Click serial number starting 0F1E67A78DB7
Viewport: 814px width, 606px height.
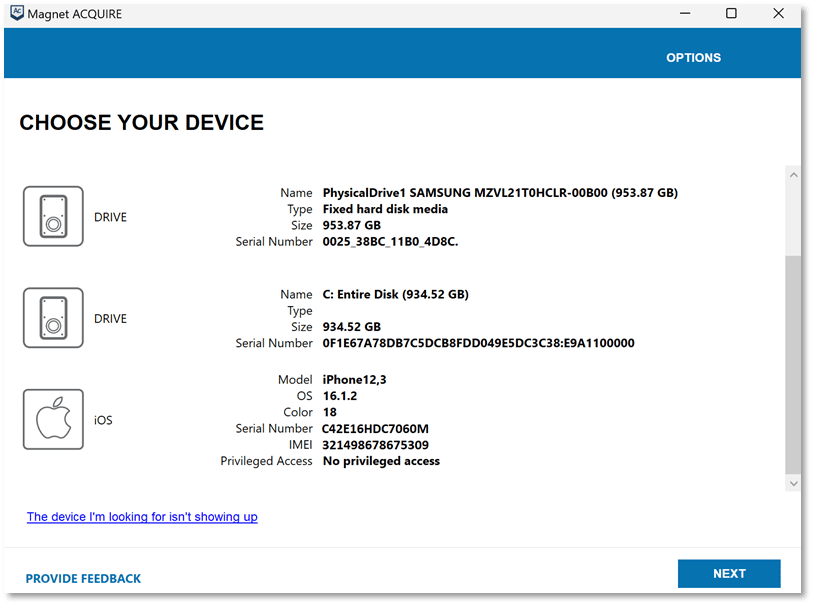[x=478, y=343]
